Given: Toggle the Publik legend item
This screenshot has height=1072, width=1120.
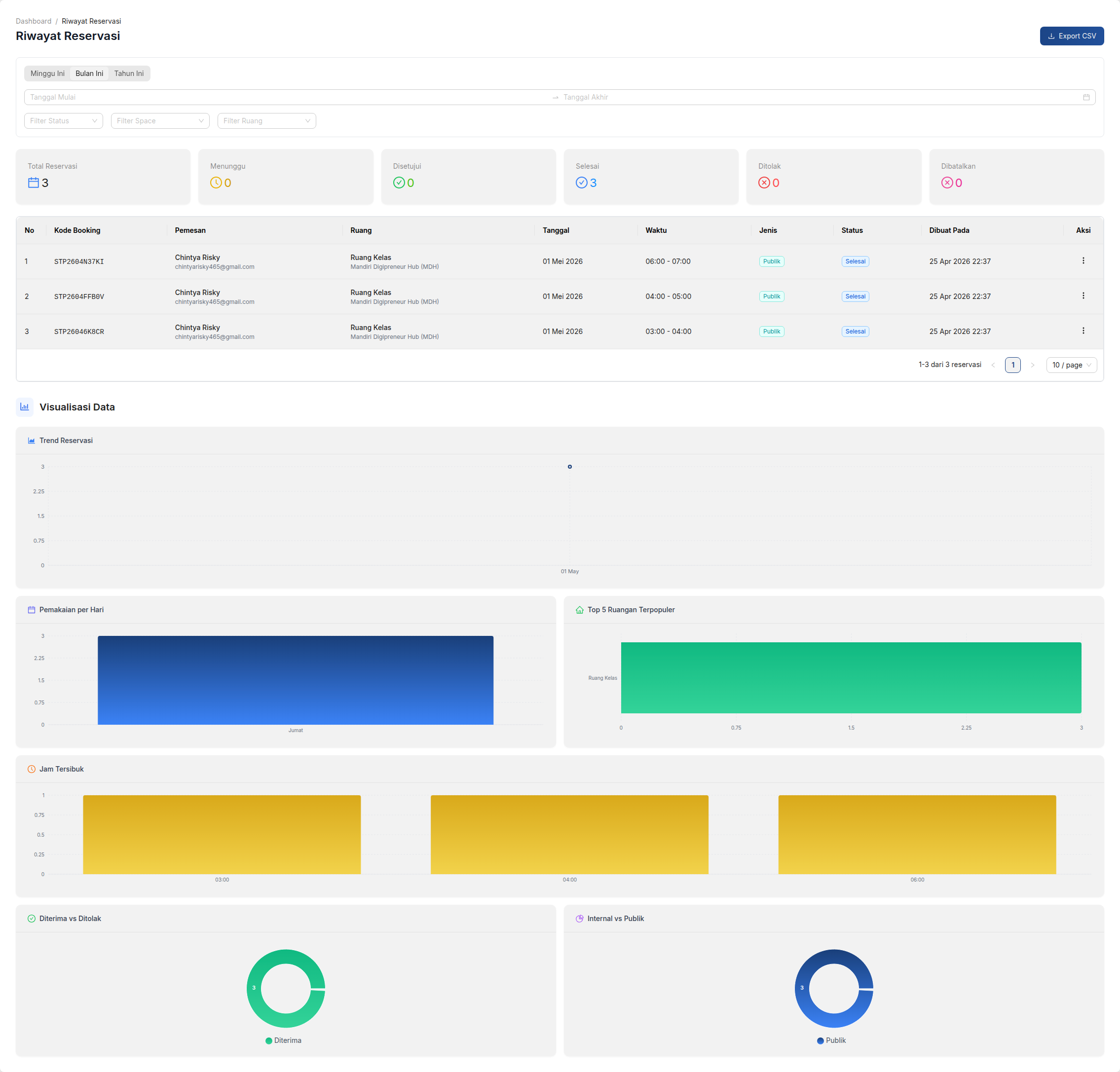Looking at the screenshot, I should (x=831, y=1040).
